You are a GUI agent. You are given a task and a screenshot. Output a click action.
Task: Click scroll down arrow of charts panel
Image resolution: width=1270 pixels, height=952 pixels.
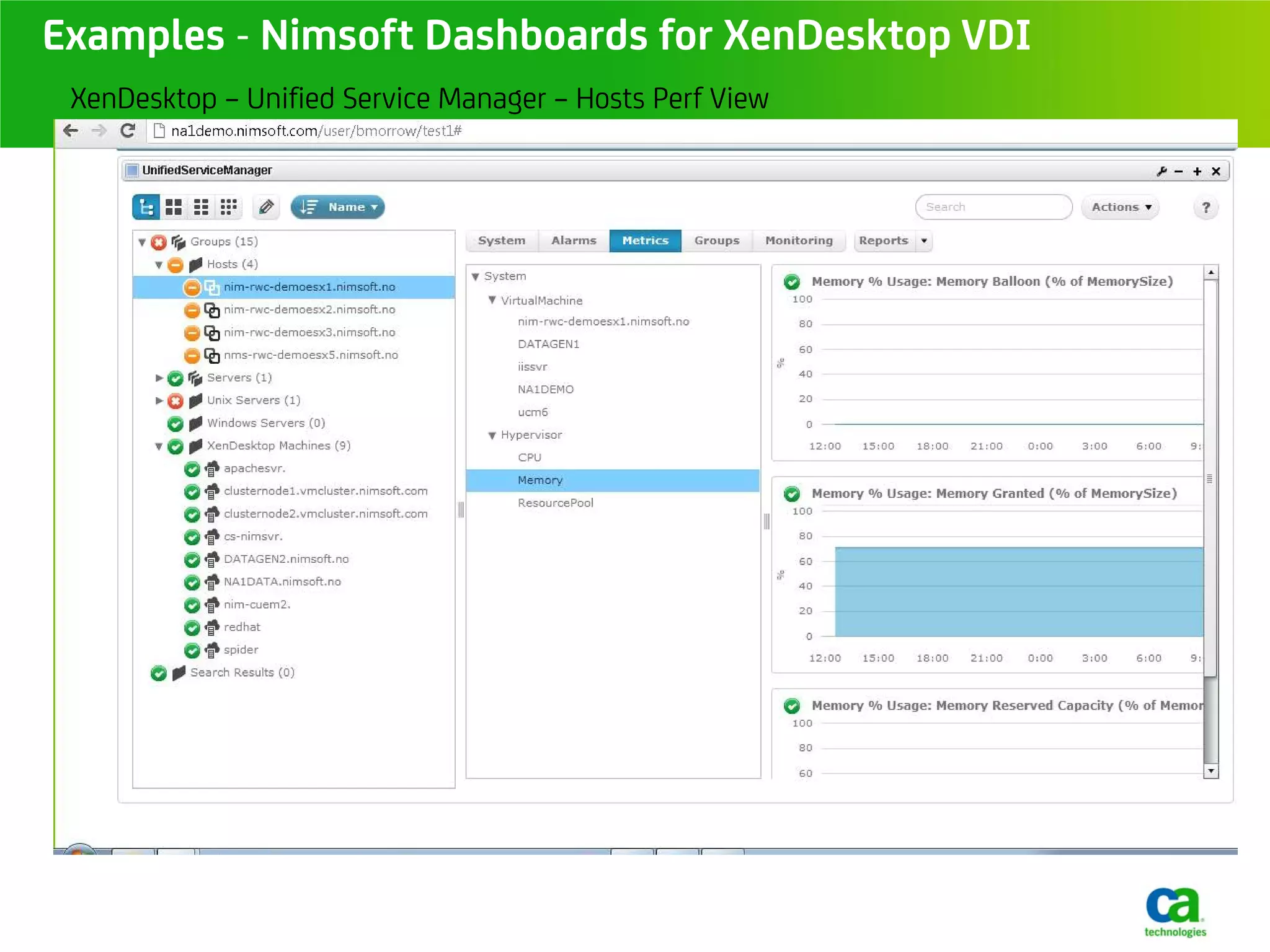pos(1210,771)
